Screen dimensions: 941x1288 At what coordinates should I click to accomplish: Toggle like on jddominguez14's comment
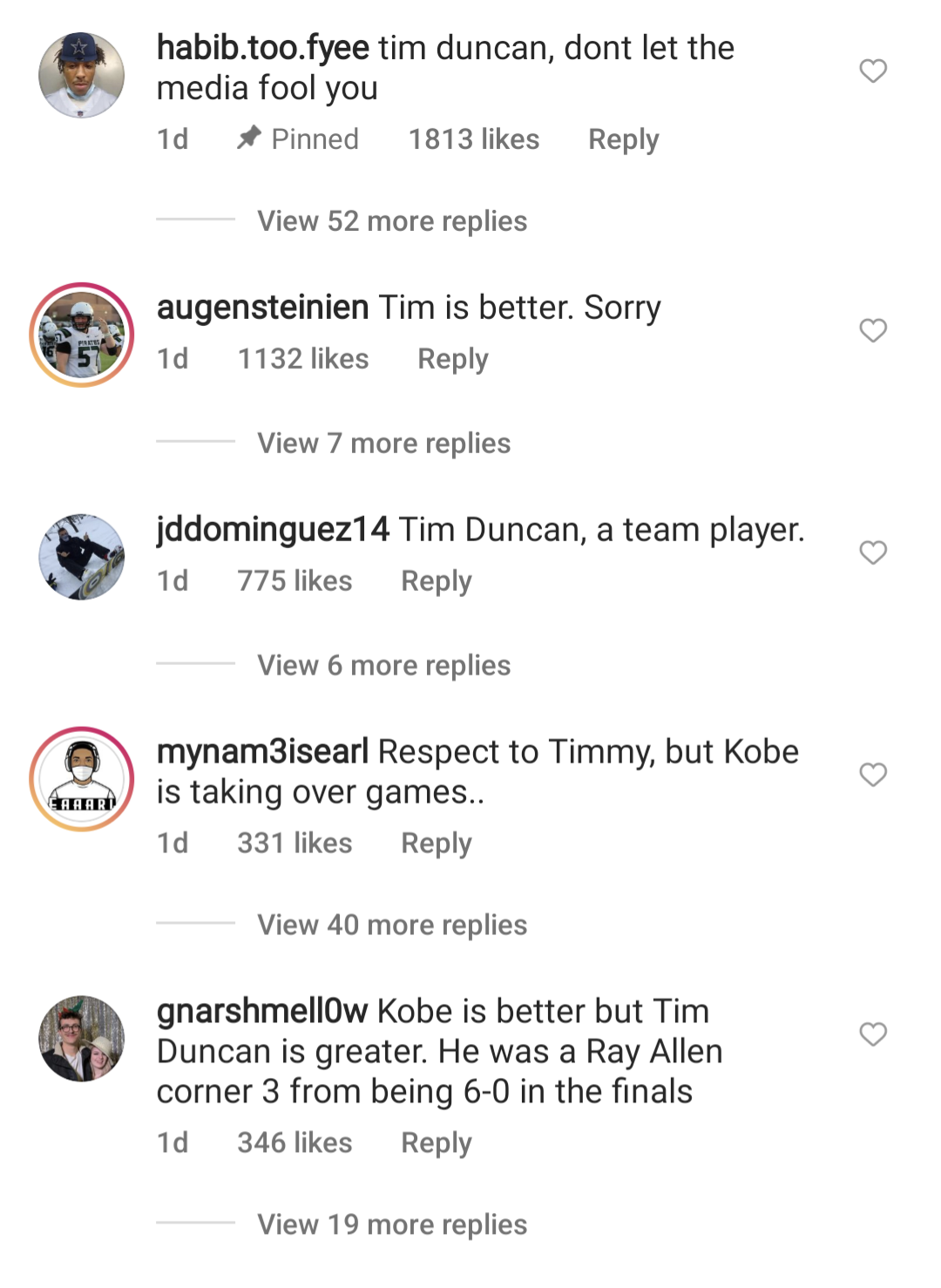[872, 552]
